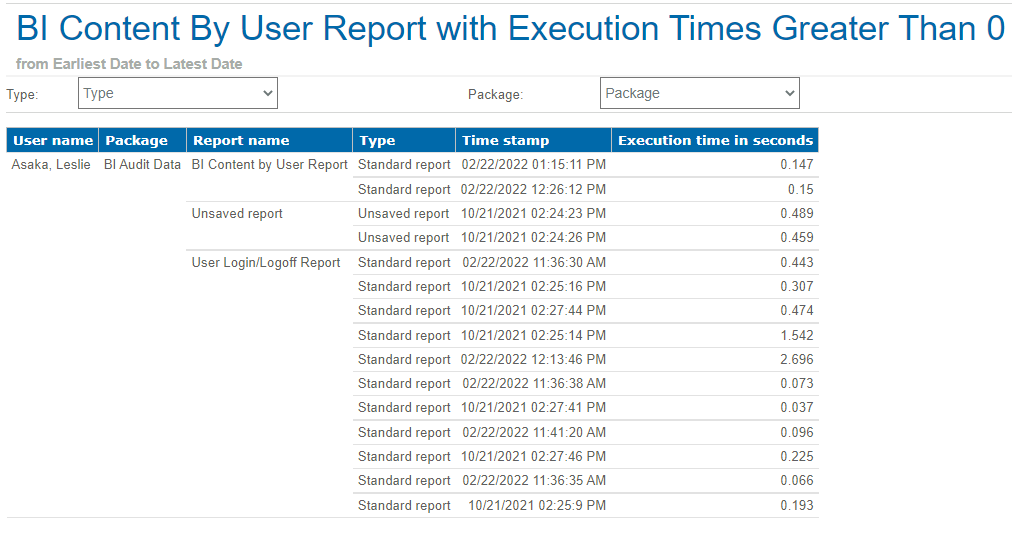The width and height of the screenshot is (1012, 533).
Task: Select the BI Audit Data package cell
Action: pos(142,165)
